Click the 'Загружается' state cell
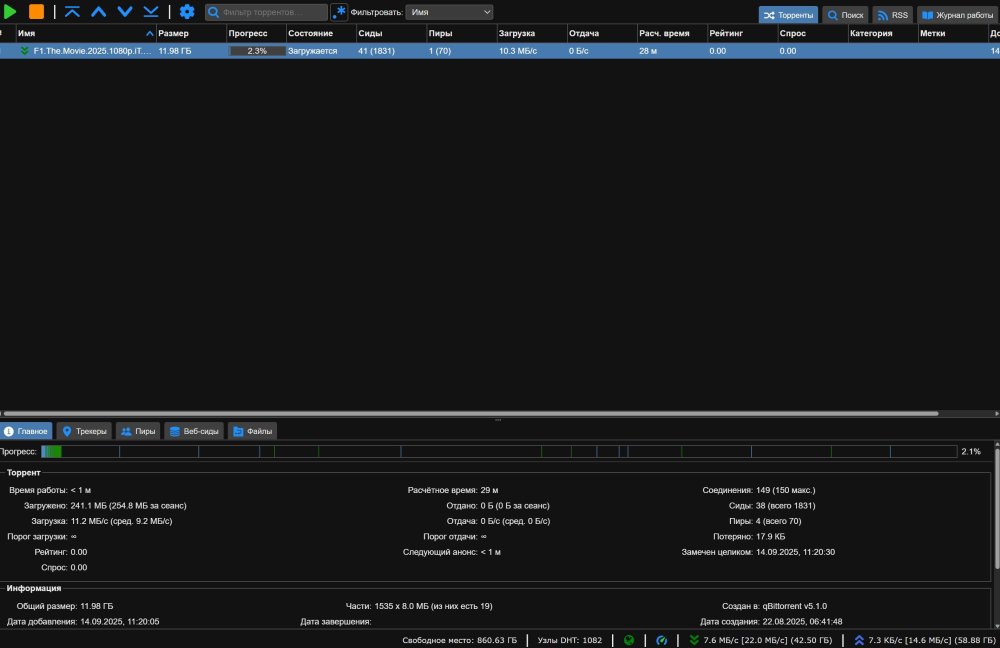The image size is (1000, 648). [x=312, y=51]
